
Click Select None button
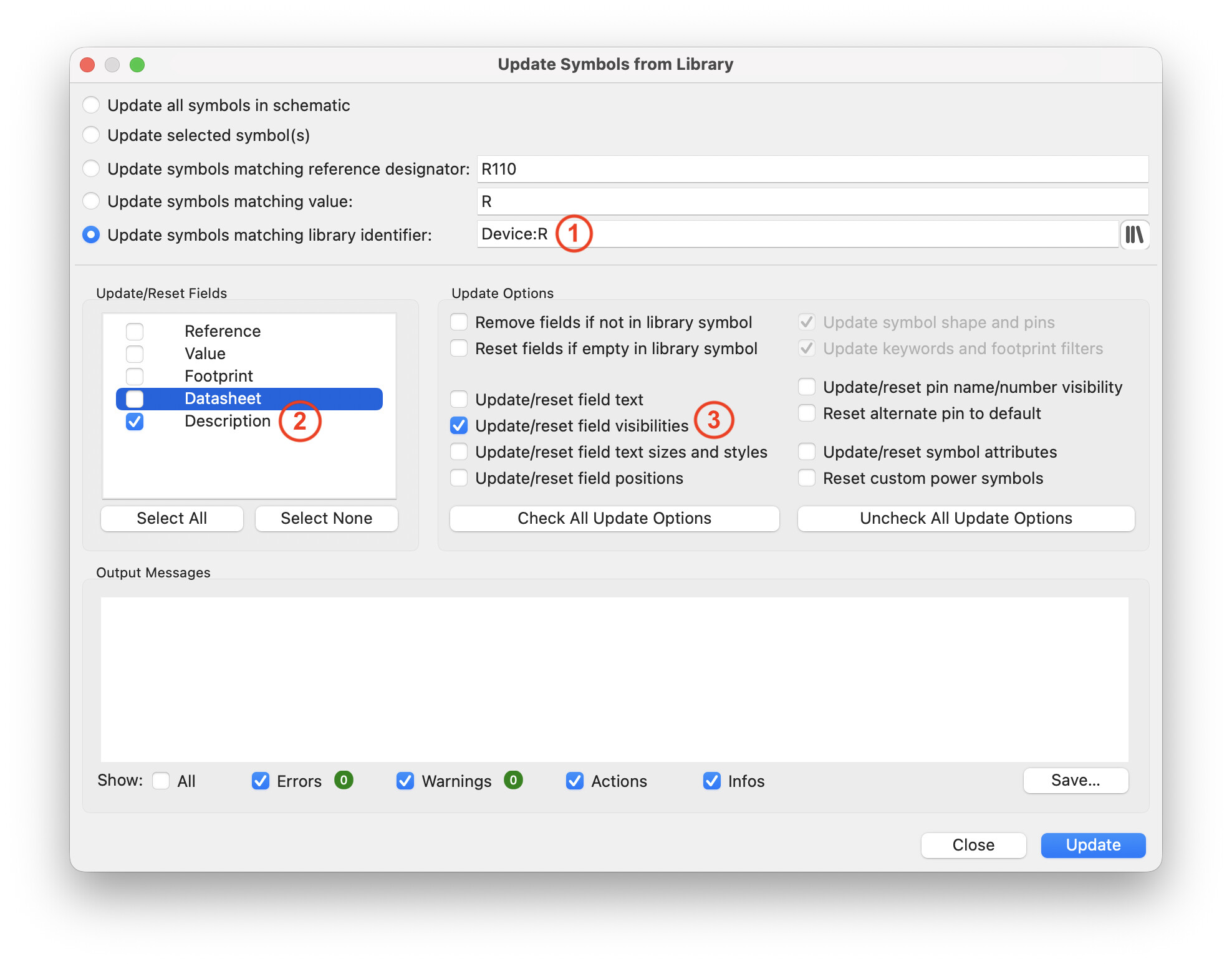click(x=327, y=518)
